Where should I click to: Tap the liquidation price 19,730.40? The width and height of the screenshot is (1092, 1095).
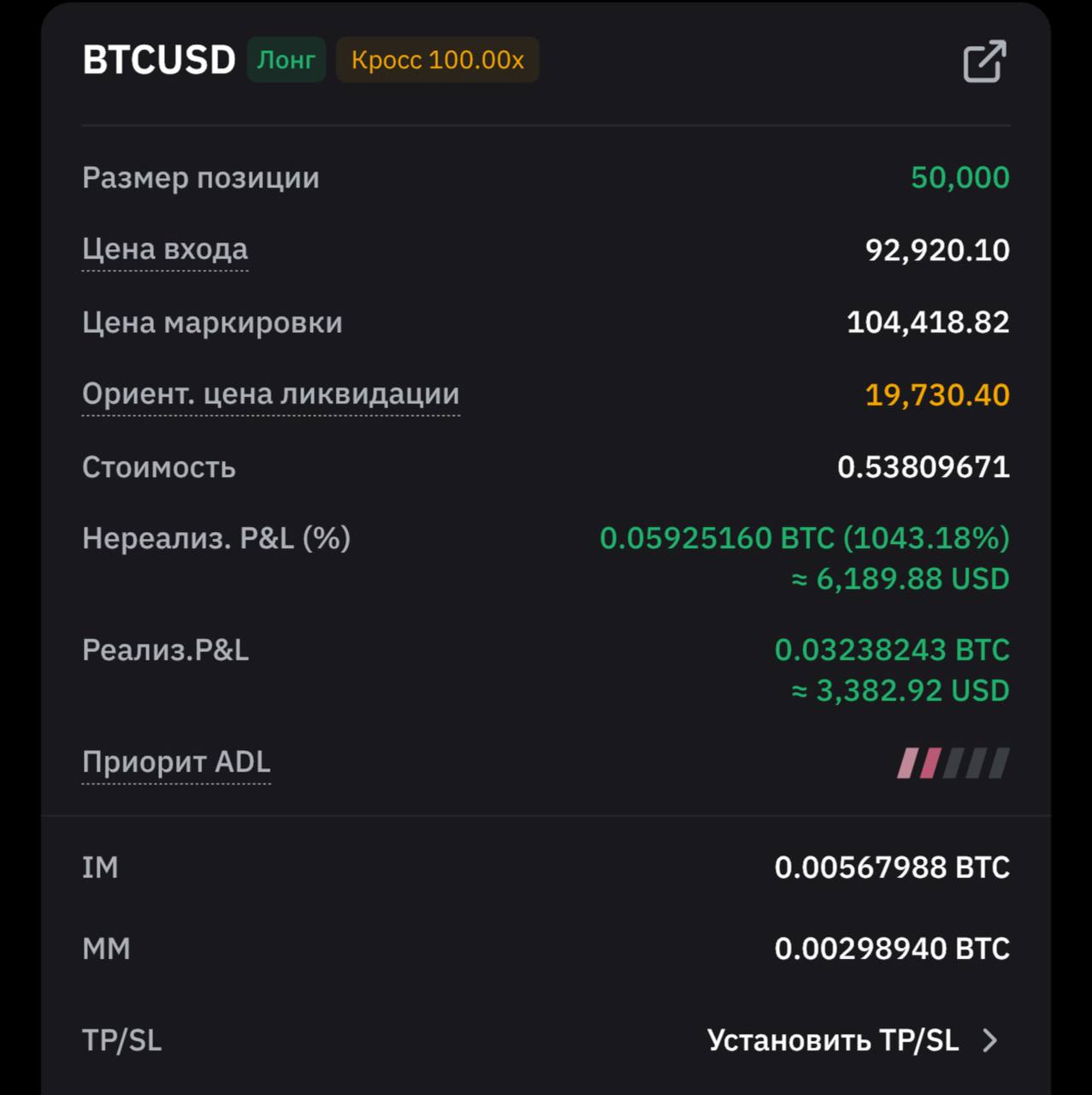pyautogui.click(x=937, y=394)
